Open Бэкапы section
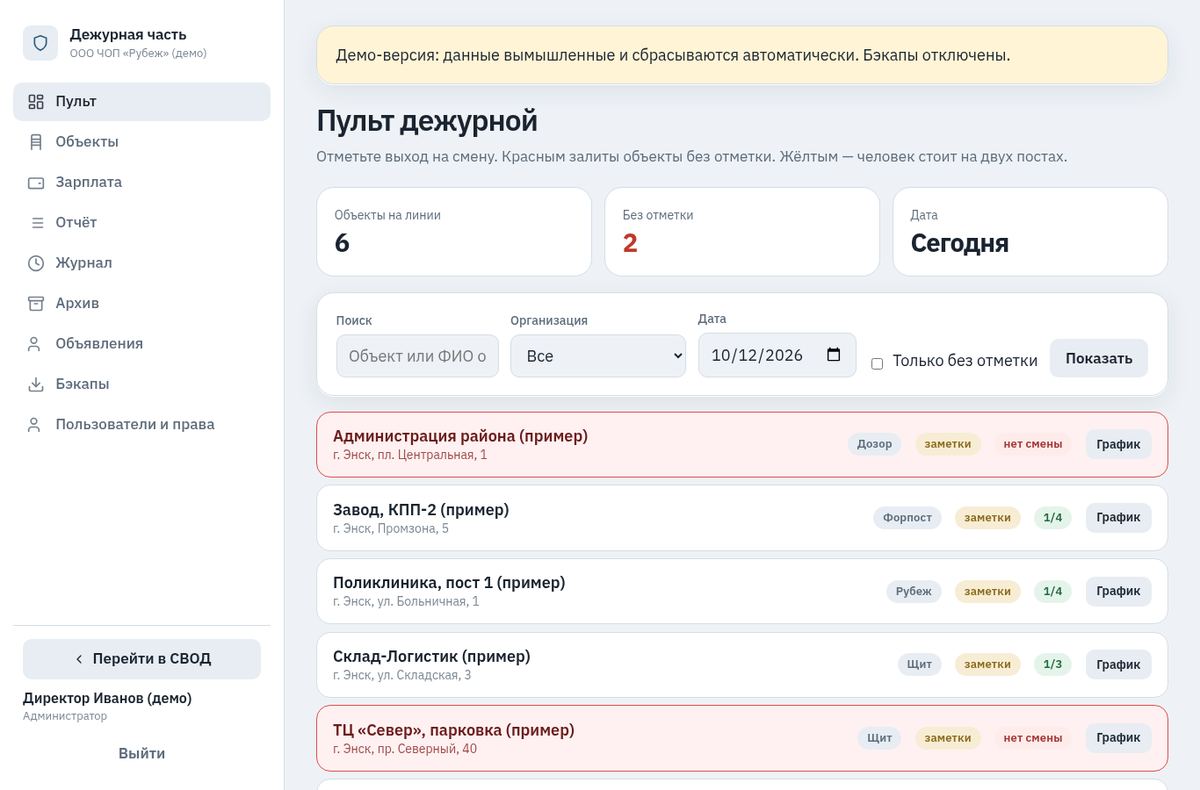Viewport: 1200px width, 790px height. click(x=142, y=384)
